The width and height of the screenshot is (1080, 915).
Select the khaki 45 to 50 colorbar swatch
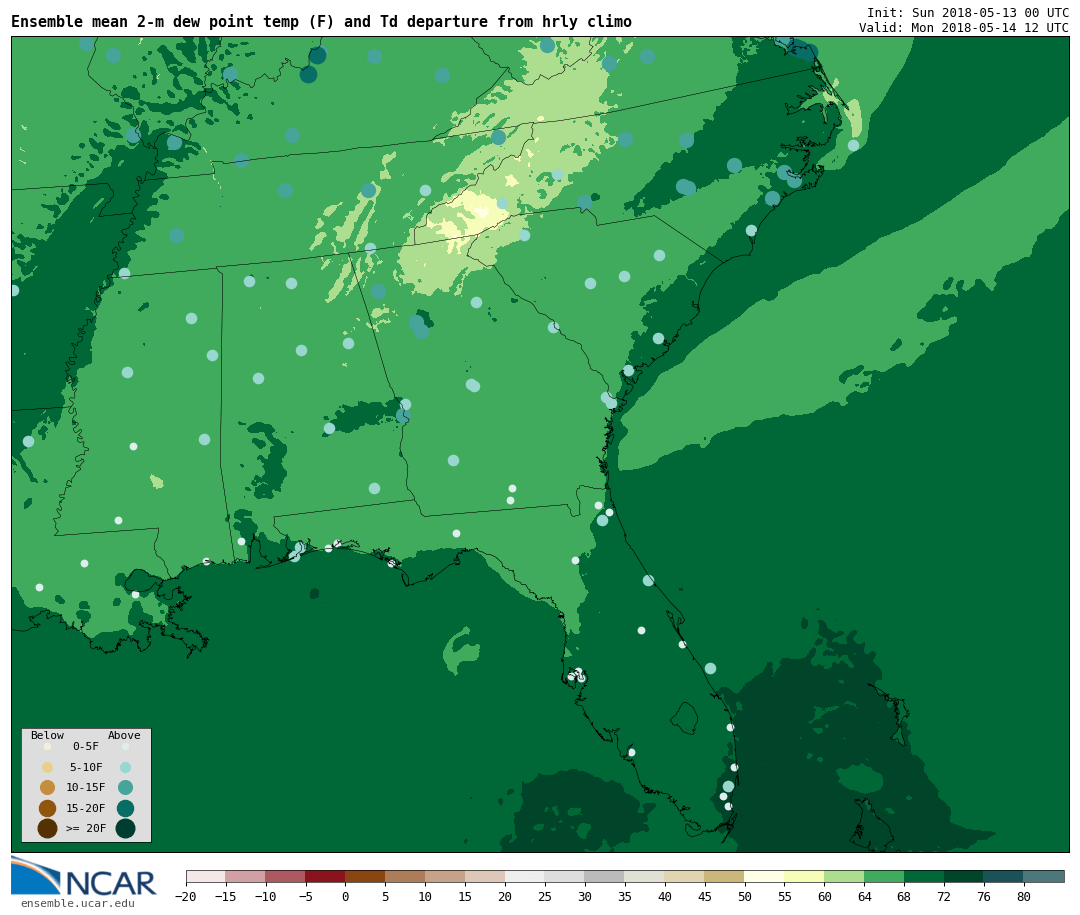725,876
